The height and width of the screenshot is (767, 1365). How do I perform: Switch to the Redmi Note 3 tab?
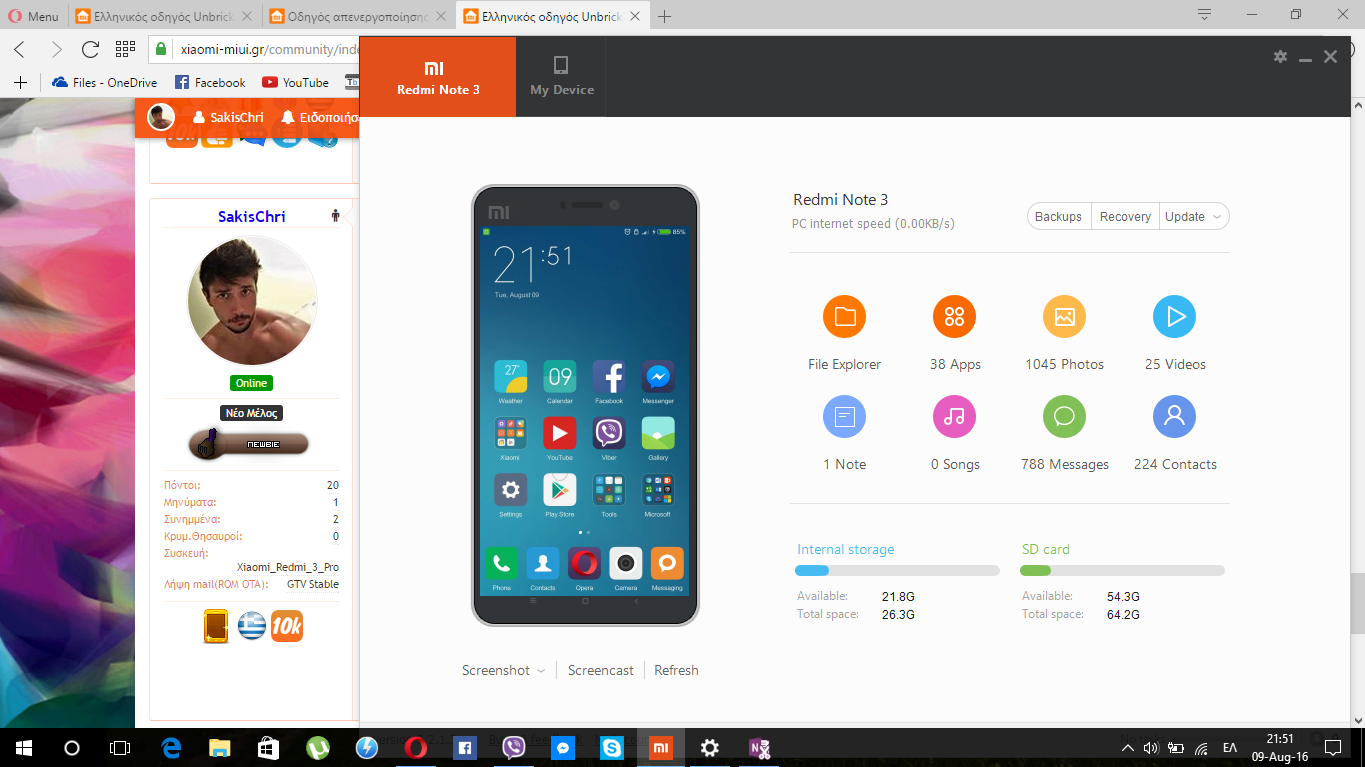438,77
